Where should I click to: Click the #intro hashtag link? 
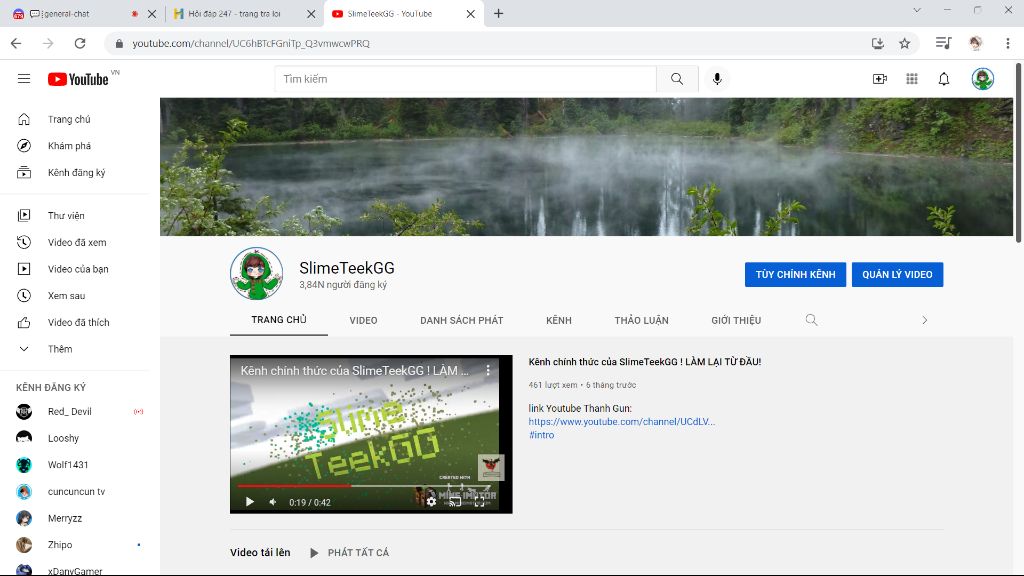click(x=541, y=435)
